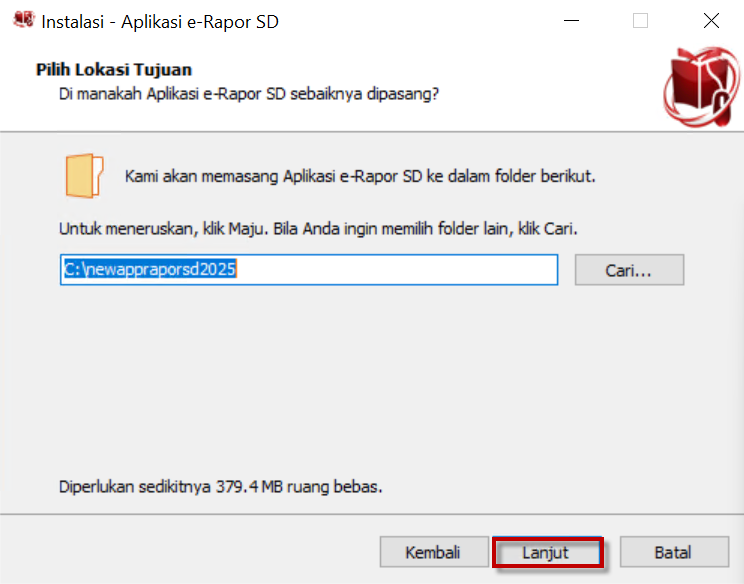Click the greyed-out maximize button

[x=641, y=21]
